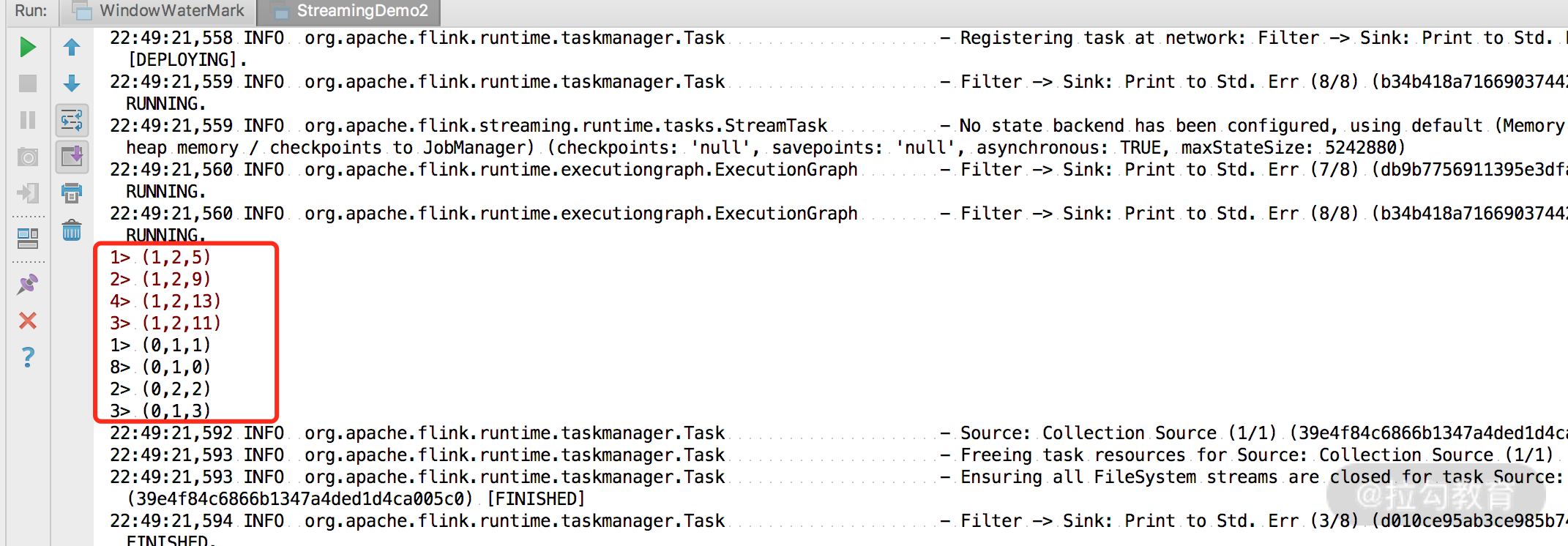Click the output line "8> (0,1,0)"
Screen dimensions: 1568x546
160,367
